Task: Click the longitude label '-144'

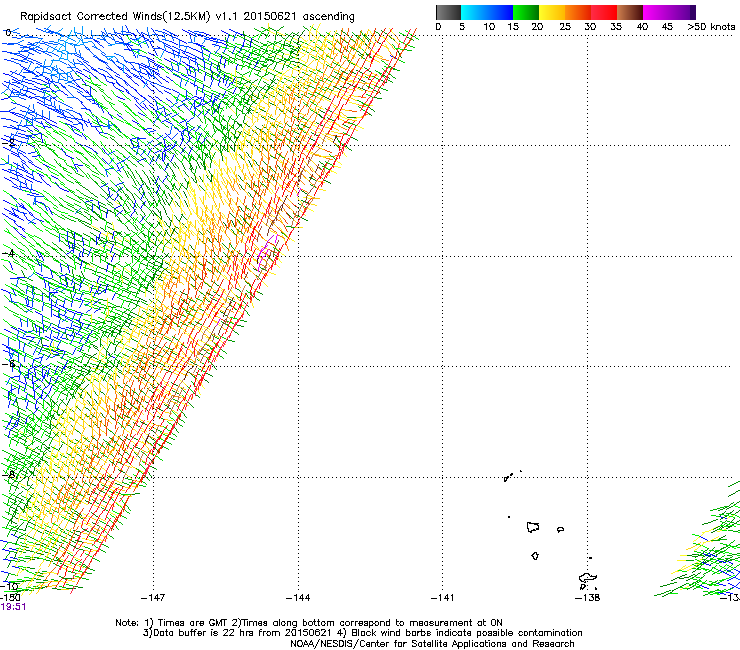Action: (298, 598)
